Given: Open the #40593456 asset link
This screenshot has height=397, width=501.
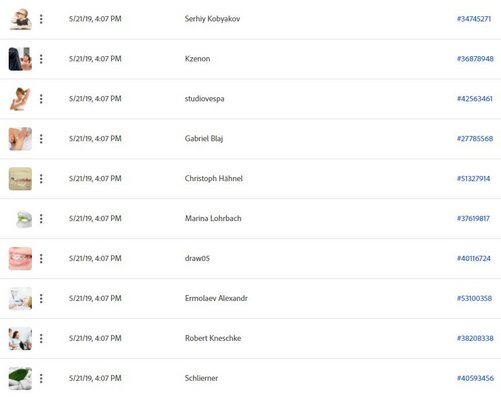Looking at the screenshot, I should 475,378.
